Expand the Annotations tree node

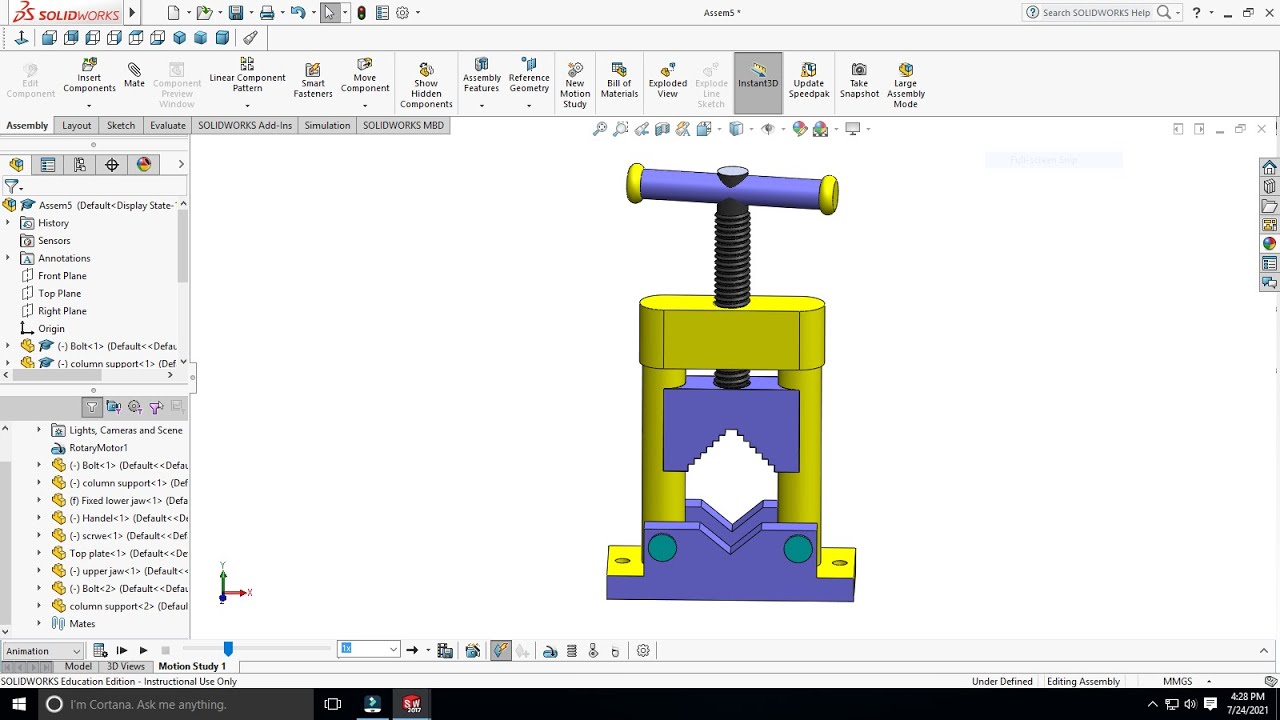8,258
